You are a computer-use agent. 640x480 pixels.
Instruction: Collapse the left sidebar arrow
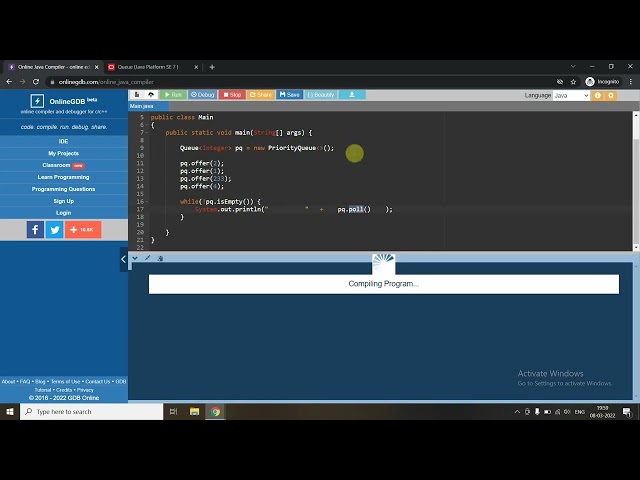[123, 259]
